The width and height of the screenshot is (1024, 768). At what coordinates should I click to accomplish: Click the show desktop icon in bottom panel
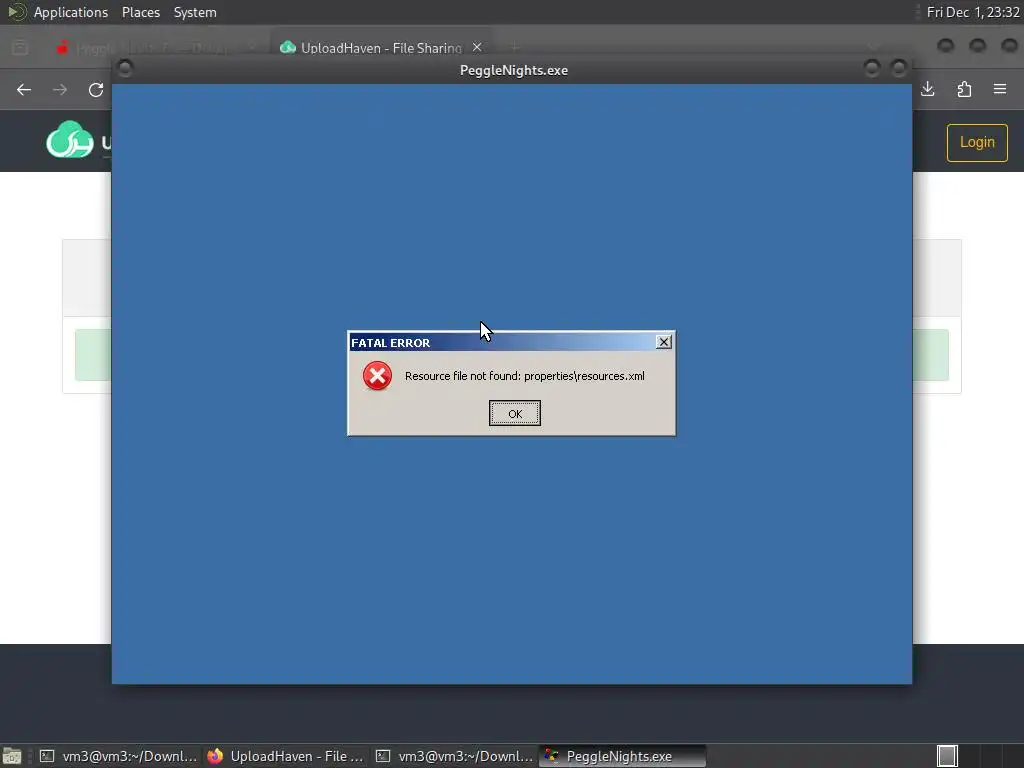[x=12, y=756]
